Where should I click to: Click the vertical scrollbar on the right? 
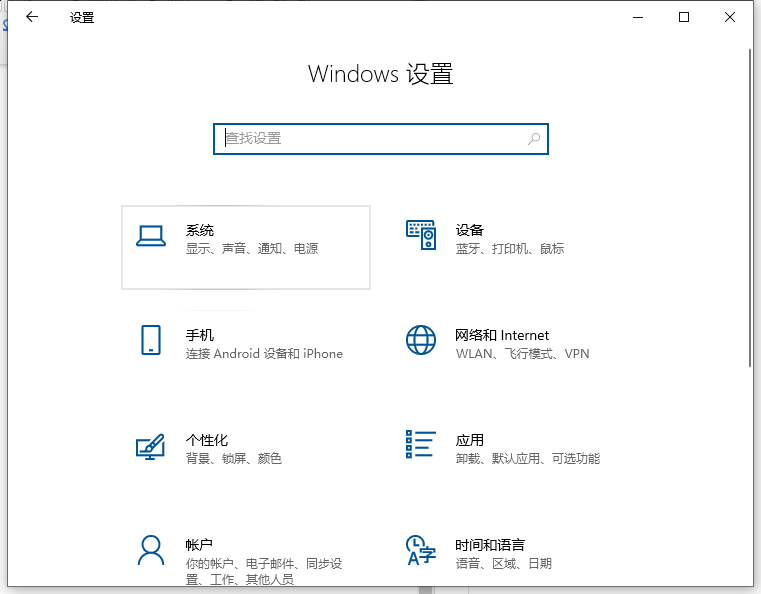click(x=750, y=200)
